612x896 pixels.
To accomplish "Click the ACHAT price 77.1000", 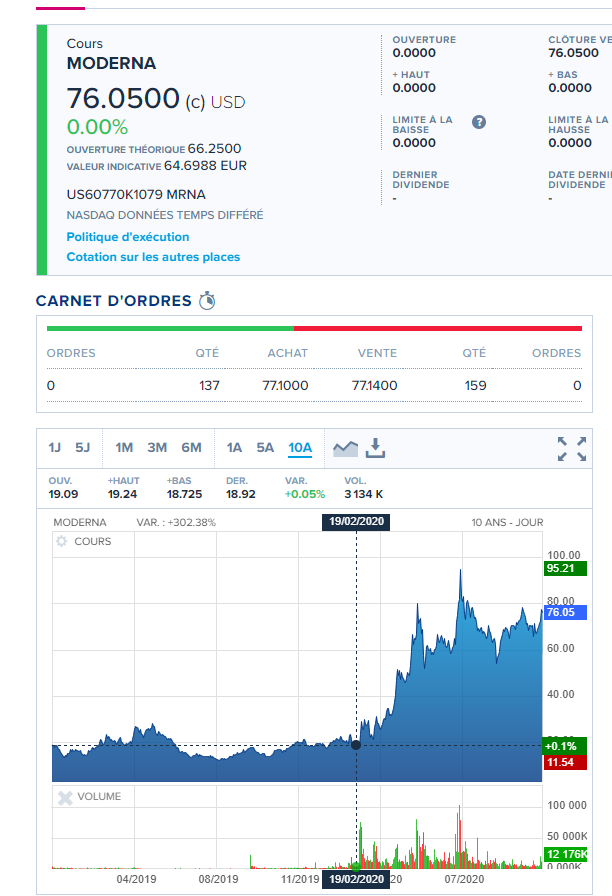I will click(x=285, y=386).
